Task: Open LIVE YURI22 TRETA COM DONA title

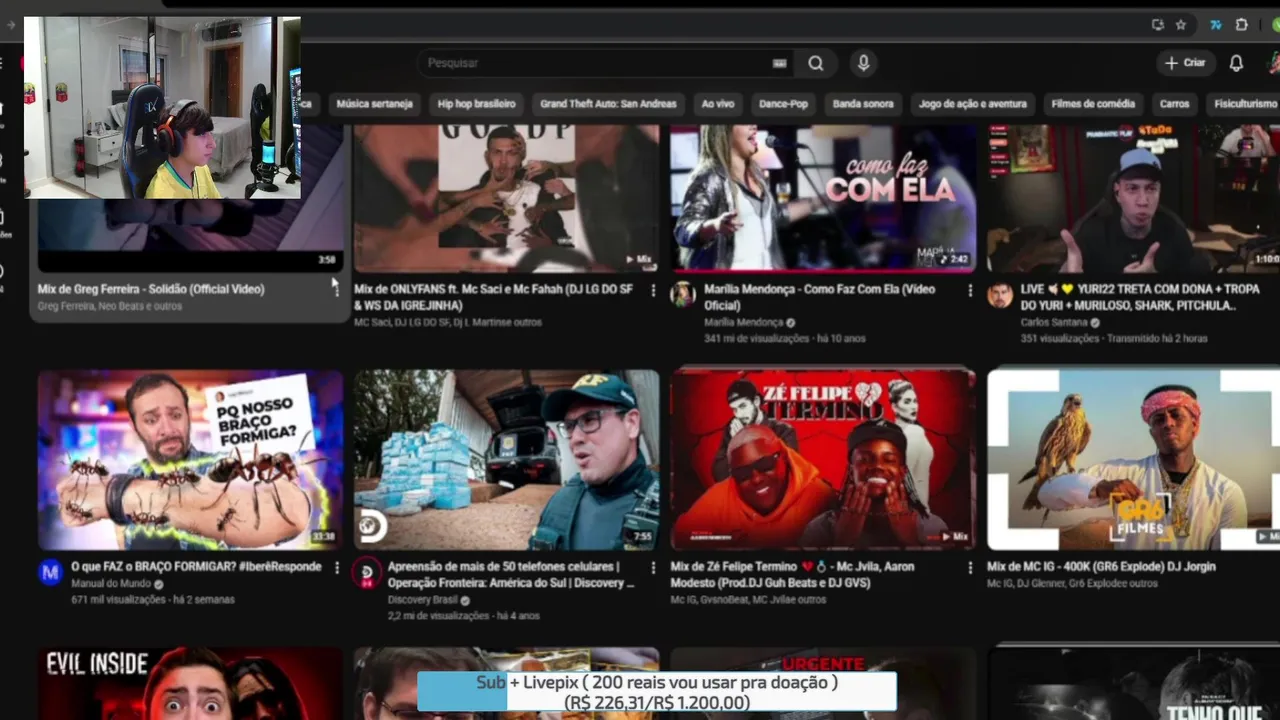Action: (1141, 297)
